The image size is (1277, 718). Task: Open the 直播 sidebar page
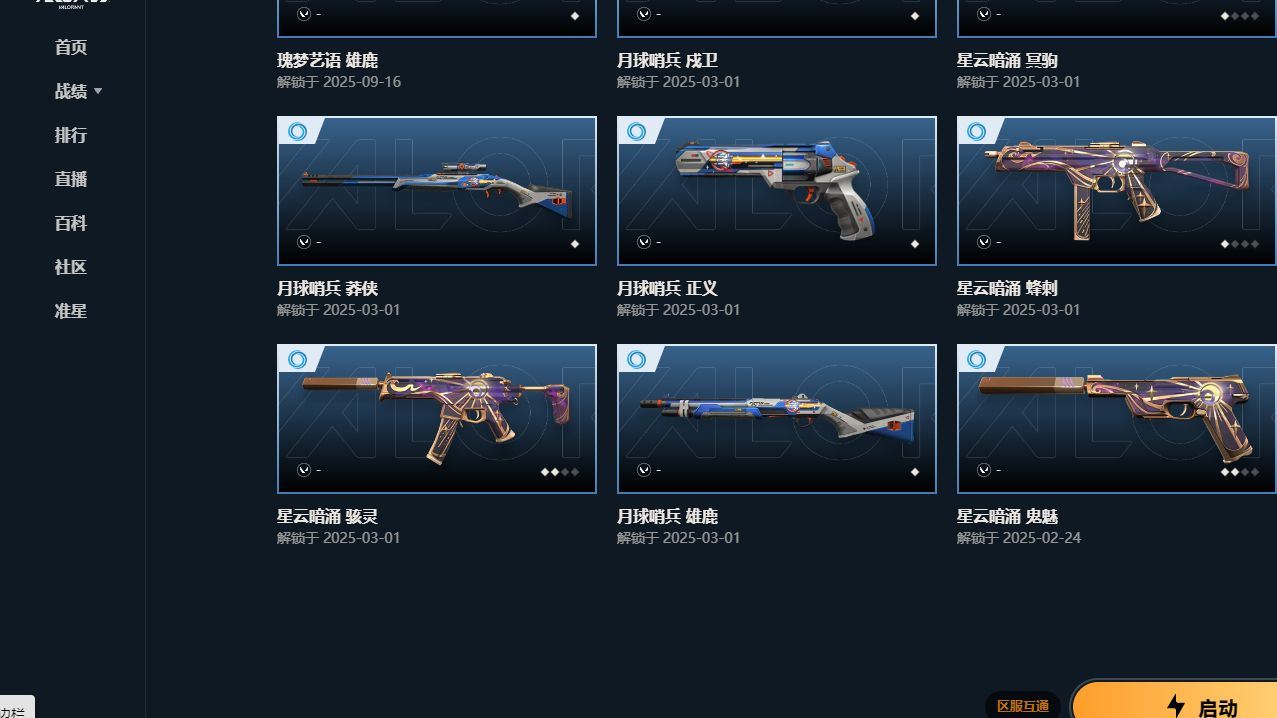click(71, 179)
